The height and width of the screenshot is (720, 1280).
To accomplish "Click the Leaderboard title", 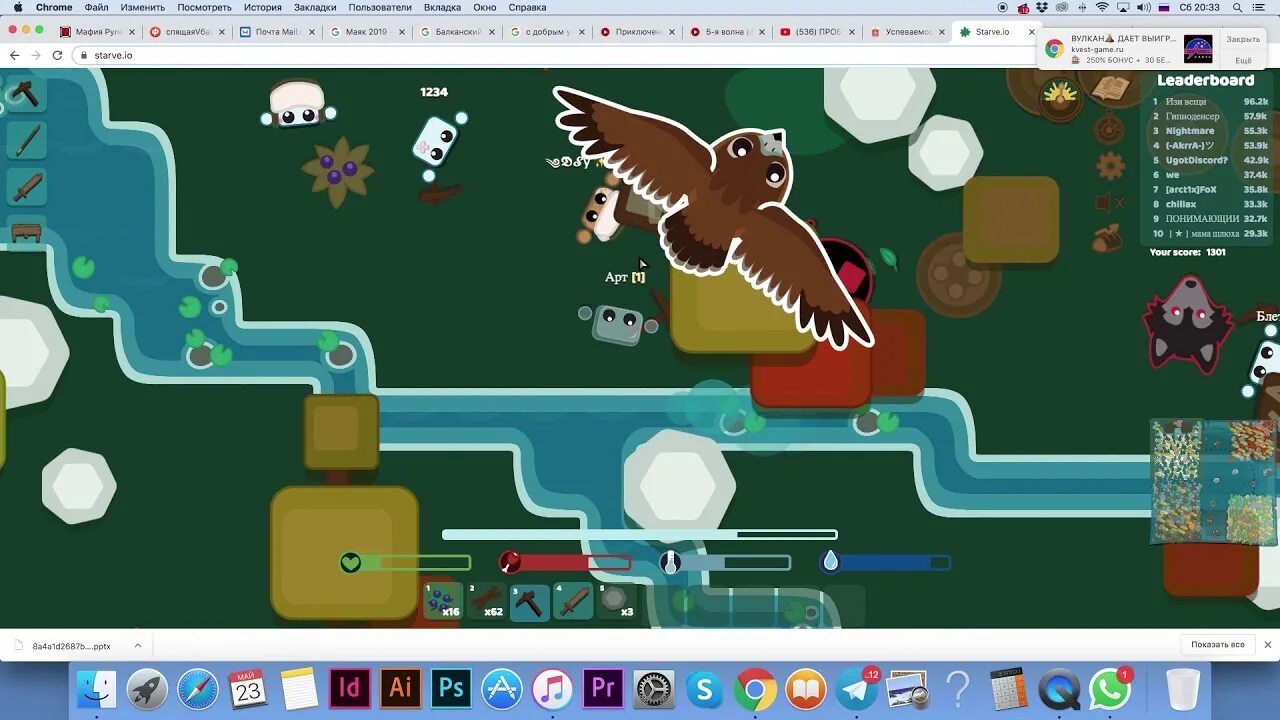I will click(1205, 80).
